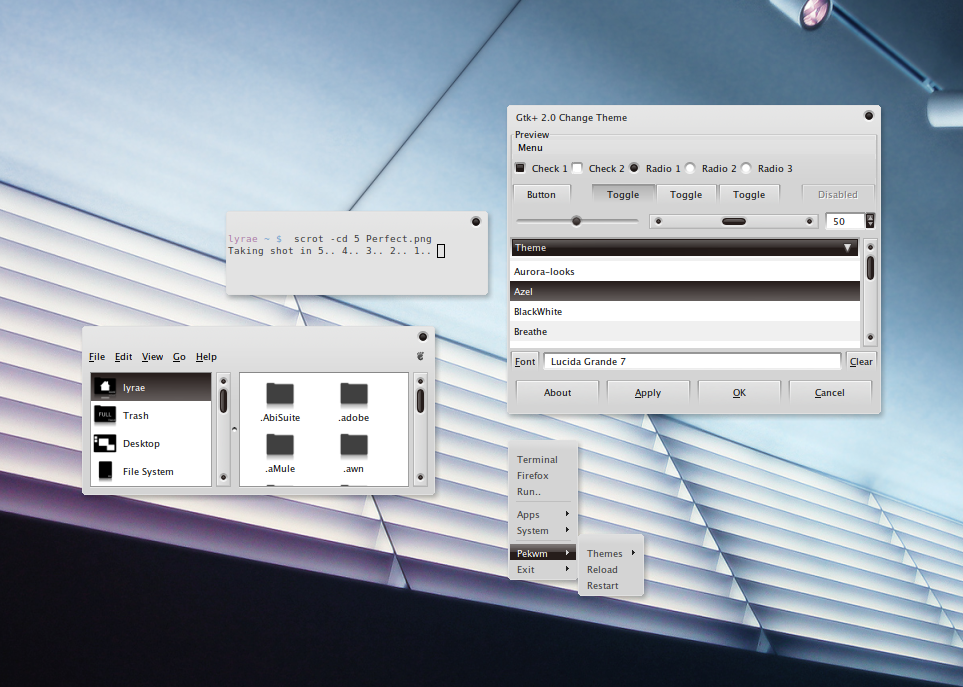Screen dimensions: 963x687
Task: Uncheck the Check 1 checkbox
Action: (520, 168)
